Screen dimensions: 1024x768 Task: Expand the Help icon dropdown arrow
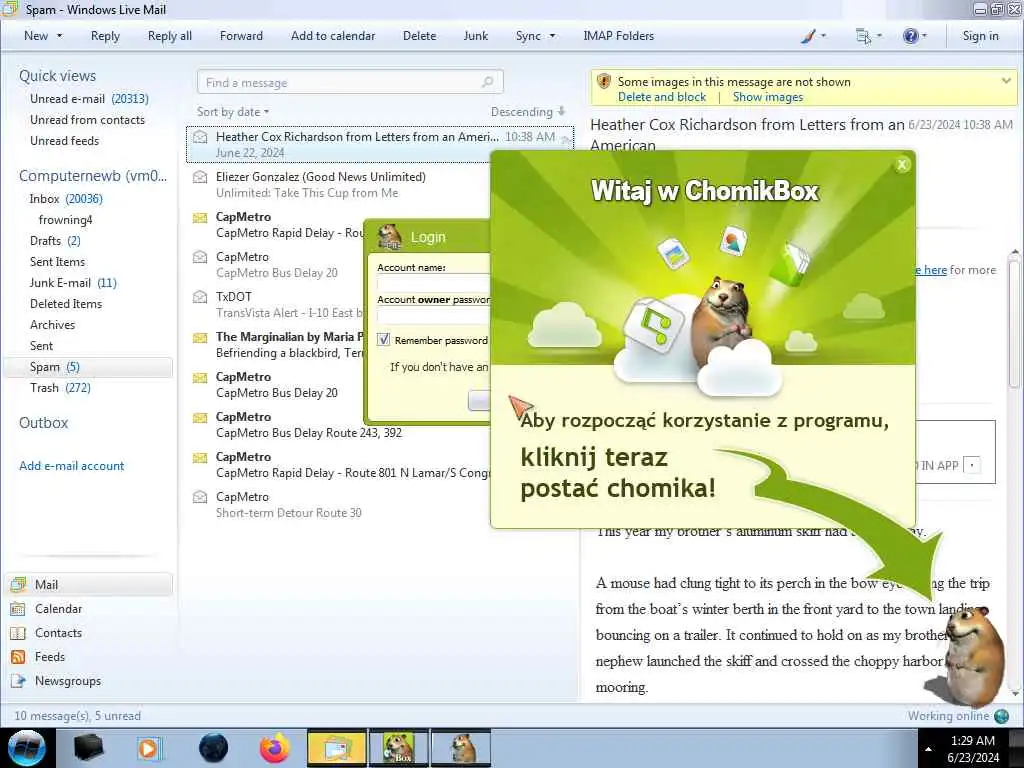tap(924, 36)
